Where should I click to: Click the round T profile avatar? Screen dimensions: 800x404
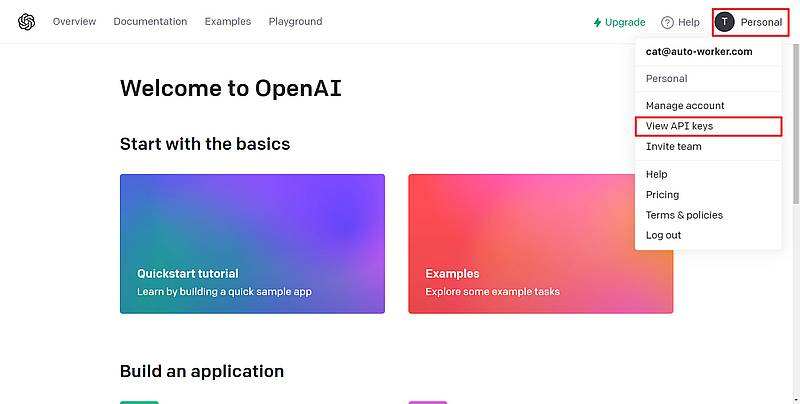[725, 22]
